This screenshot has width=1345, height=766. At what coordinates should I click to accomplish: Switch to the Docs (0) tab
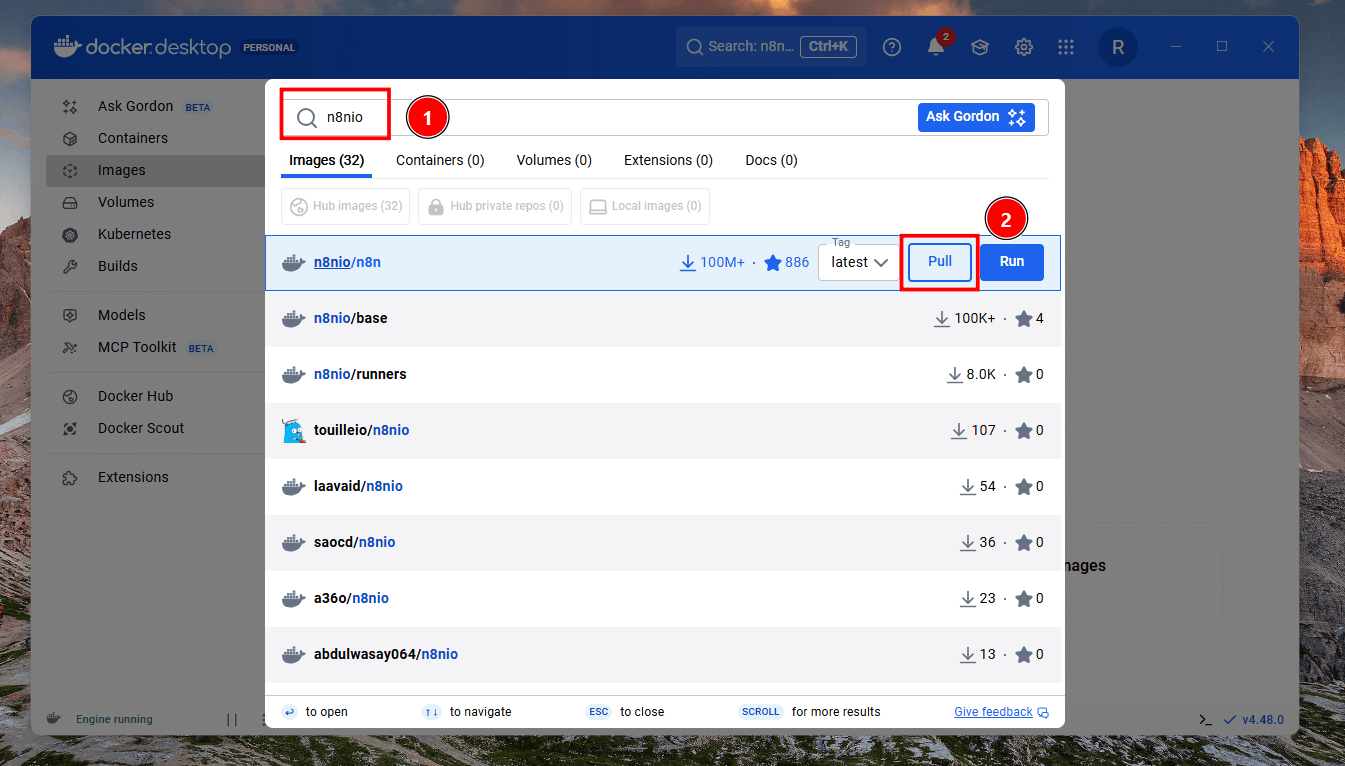coord(772,160)
